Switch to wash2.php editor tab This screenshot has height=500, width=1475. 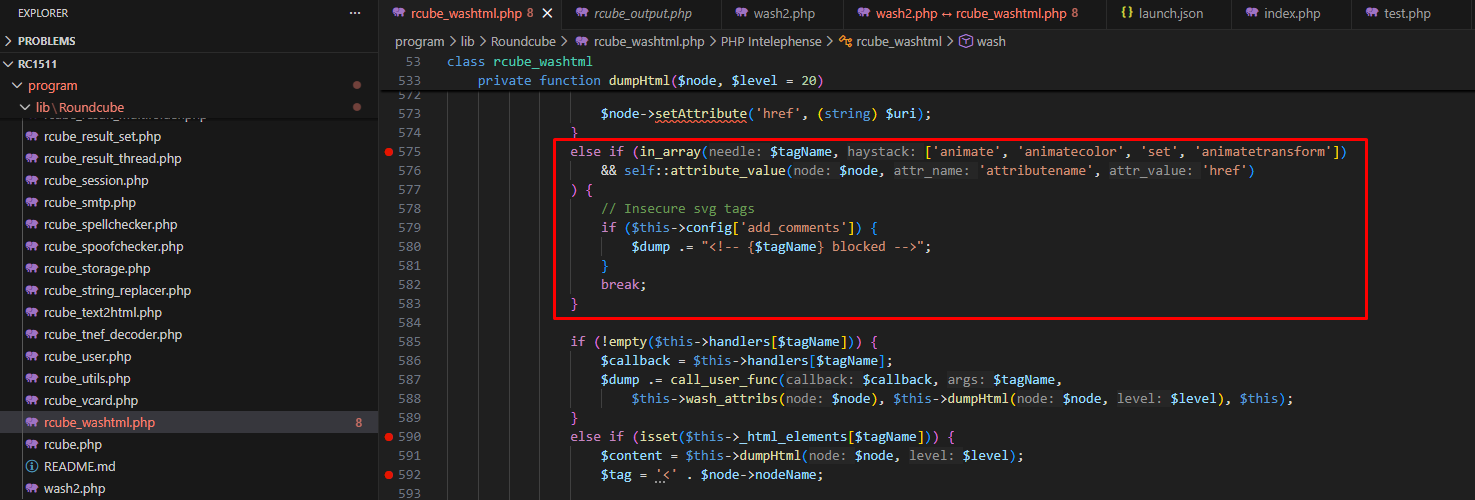[x=783, y=14]
